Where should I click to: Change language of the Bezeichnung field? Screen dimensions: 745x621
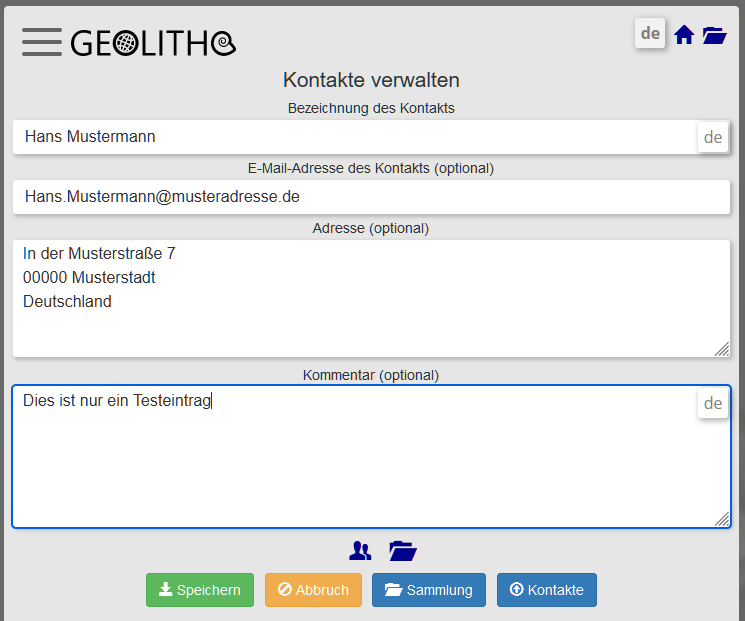pos(712,137)
